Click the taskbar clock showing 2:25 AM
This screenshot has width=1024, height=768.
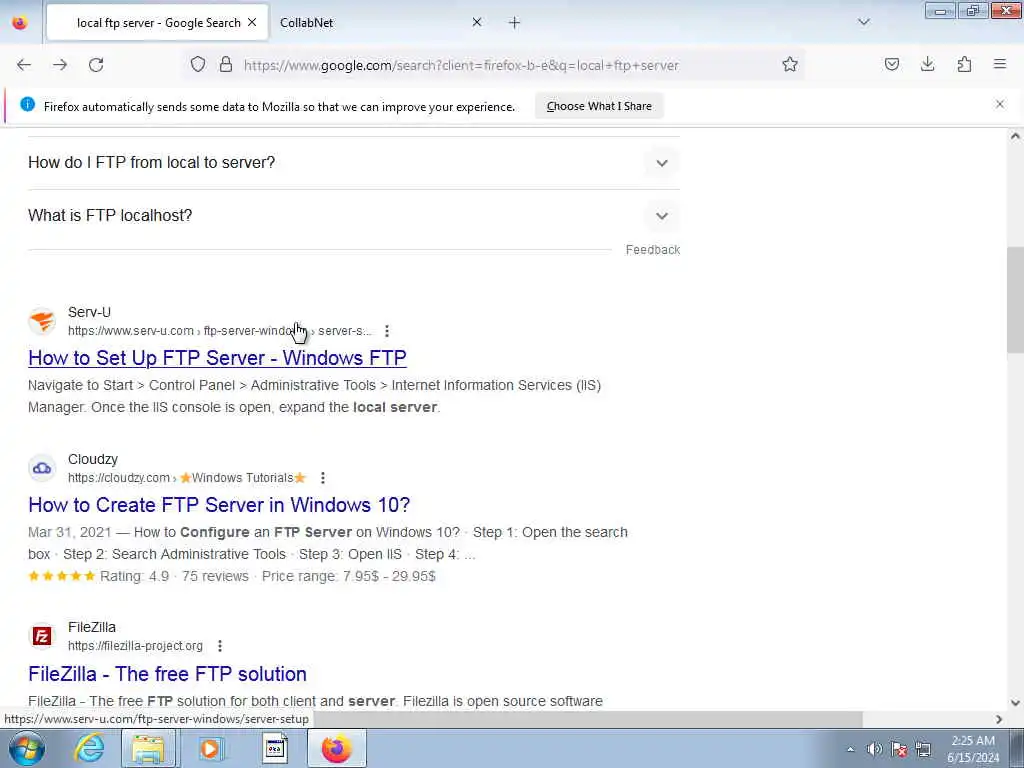tap(973, 749)
